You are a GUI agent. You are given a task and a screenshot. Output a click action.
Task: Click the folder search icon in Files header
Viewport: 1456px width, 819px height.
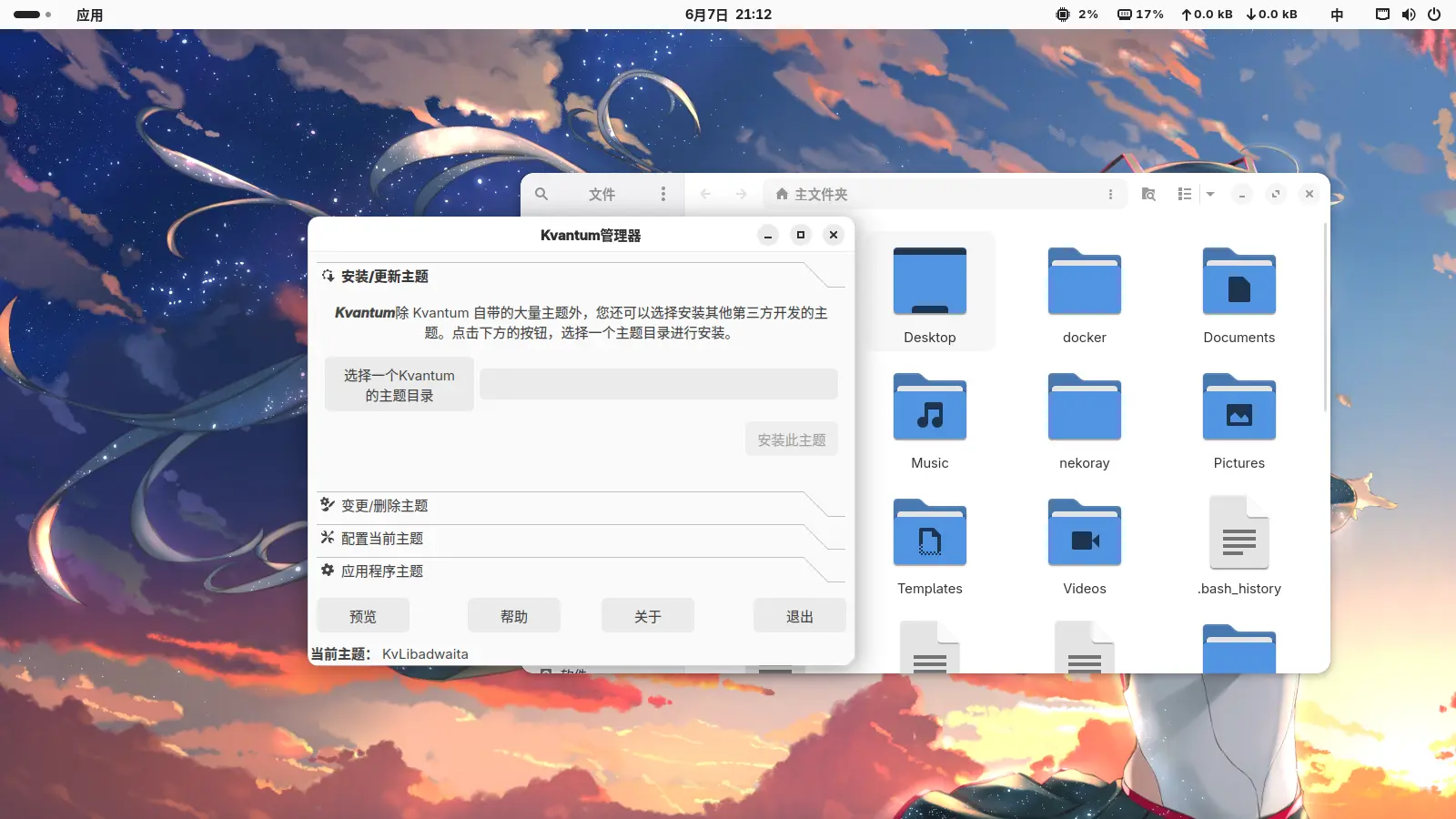pos(1148,194)
